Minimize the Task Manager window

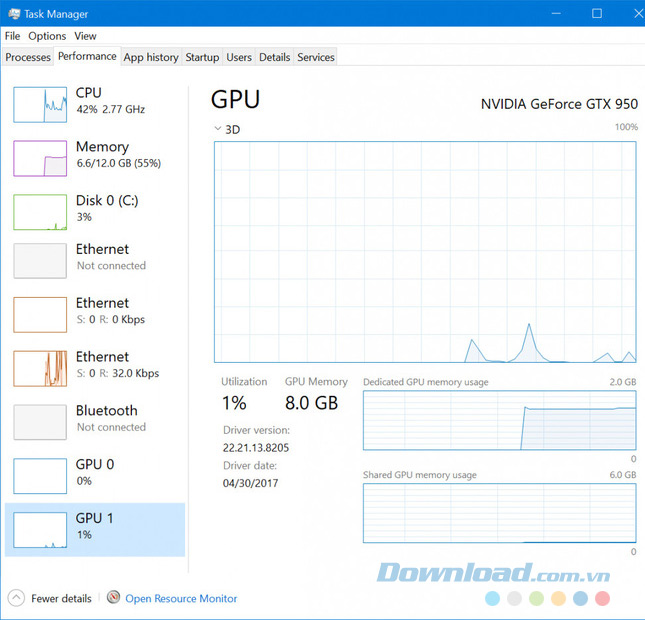pos(556,14)
